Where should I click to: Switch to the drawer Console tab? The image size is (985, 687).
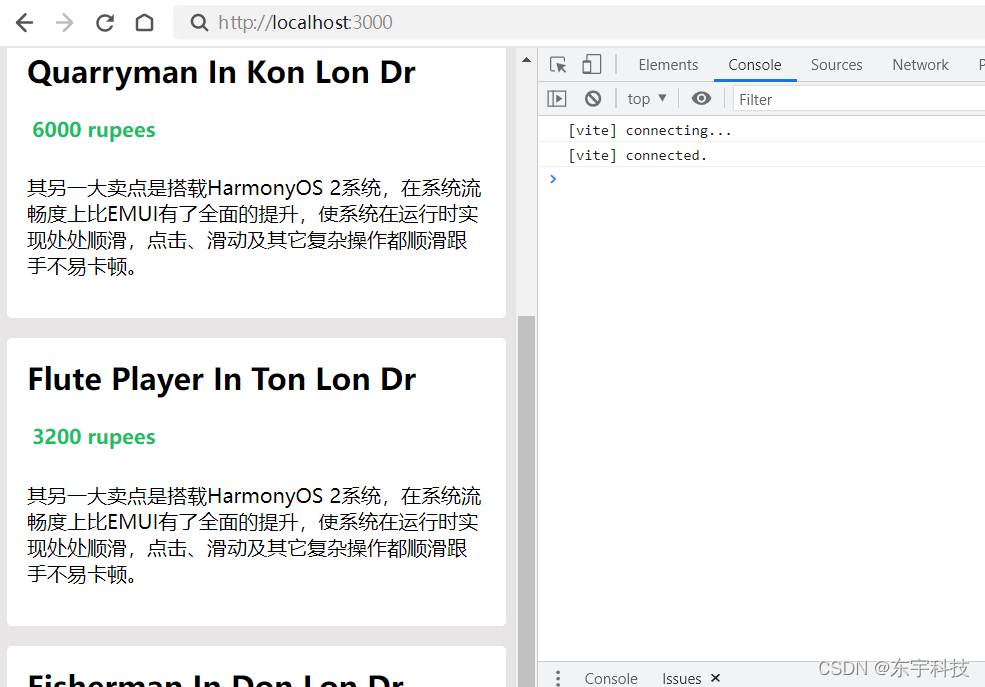click(611, 678)
